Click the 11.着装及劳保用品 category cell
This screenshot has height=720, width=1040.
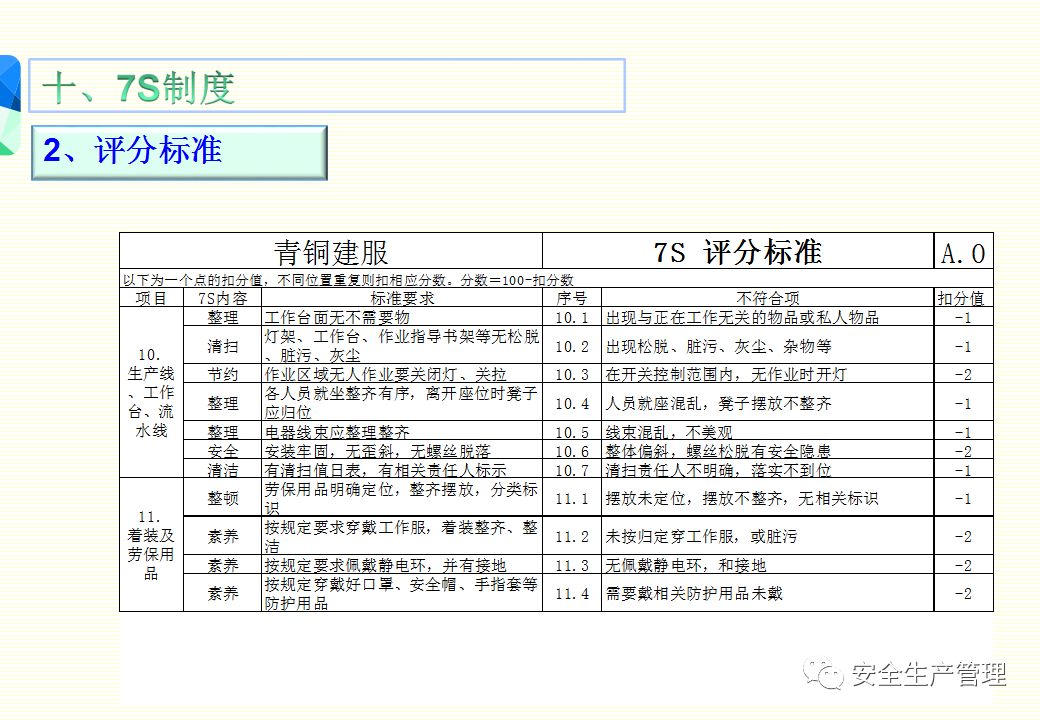point(151,545)
